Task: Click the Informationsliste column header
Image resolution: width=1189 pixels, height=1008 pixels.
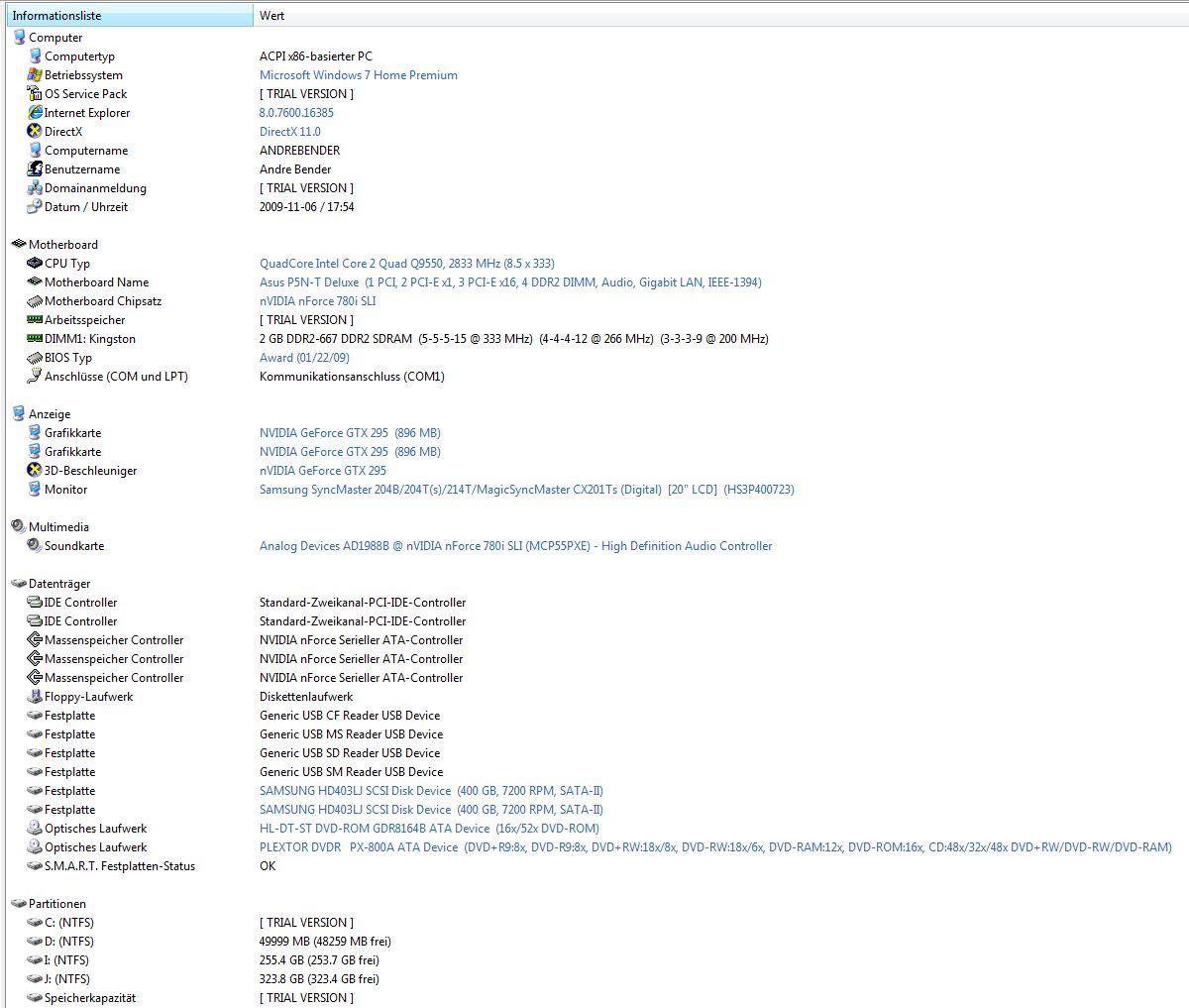Action: click(x=130, y=16)
